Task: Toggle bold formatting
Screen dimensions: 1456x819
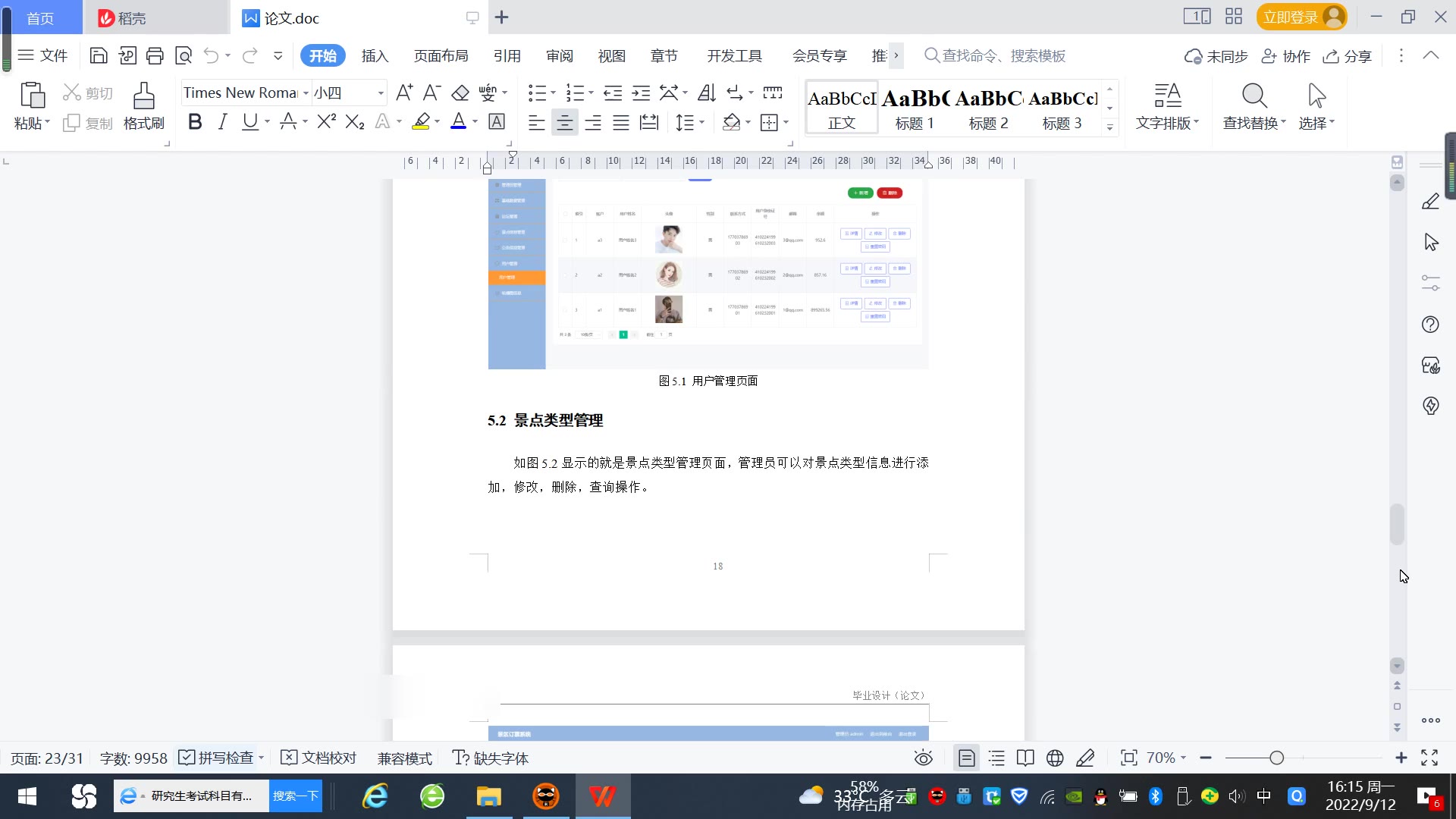Action: (195, 122)
